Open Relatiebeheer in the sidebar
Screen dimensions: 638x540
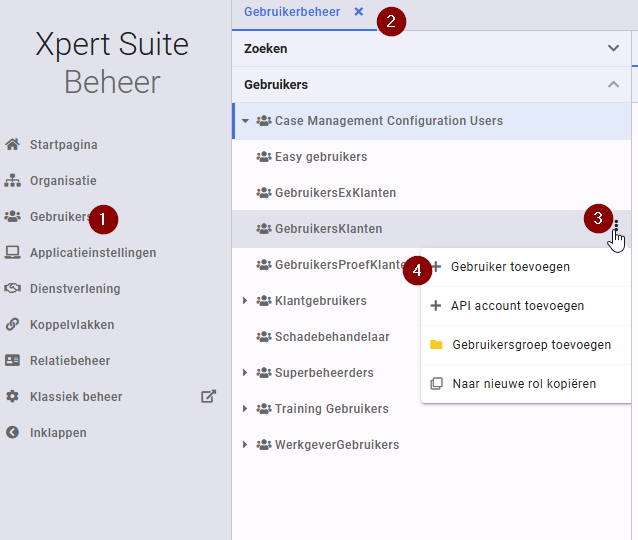(x=70, y=361)
